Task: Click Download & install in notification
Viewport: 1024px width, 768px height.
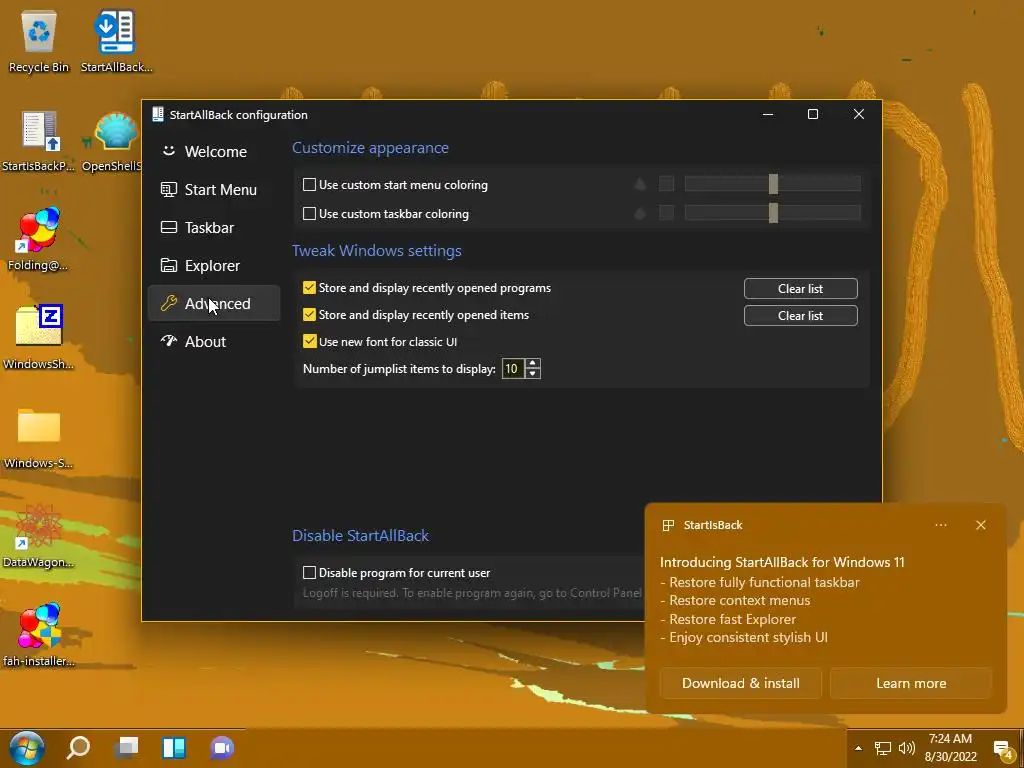Action: coord(741,683)
